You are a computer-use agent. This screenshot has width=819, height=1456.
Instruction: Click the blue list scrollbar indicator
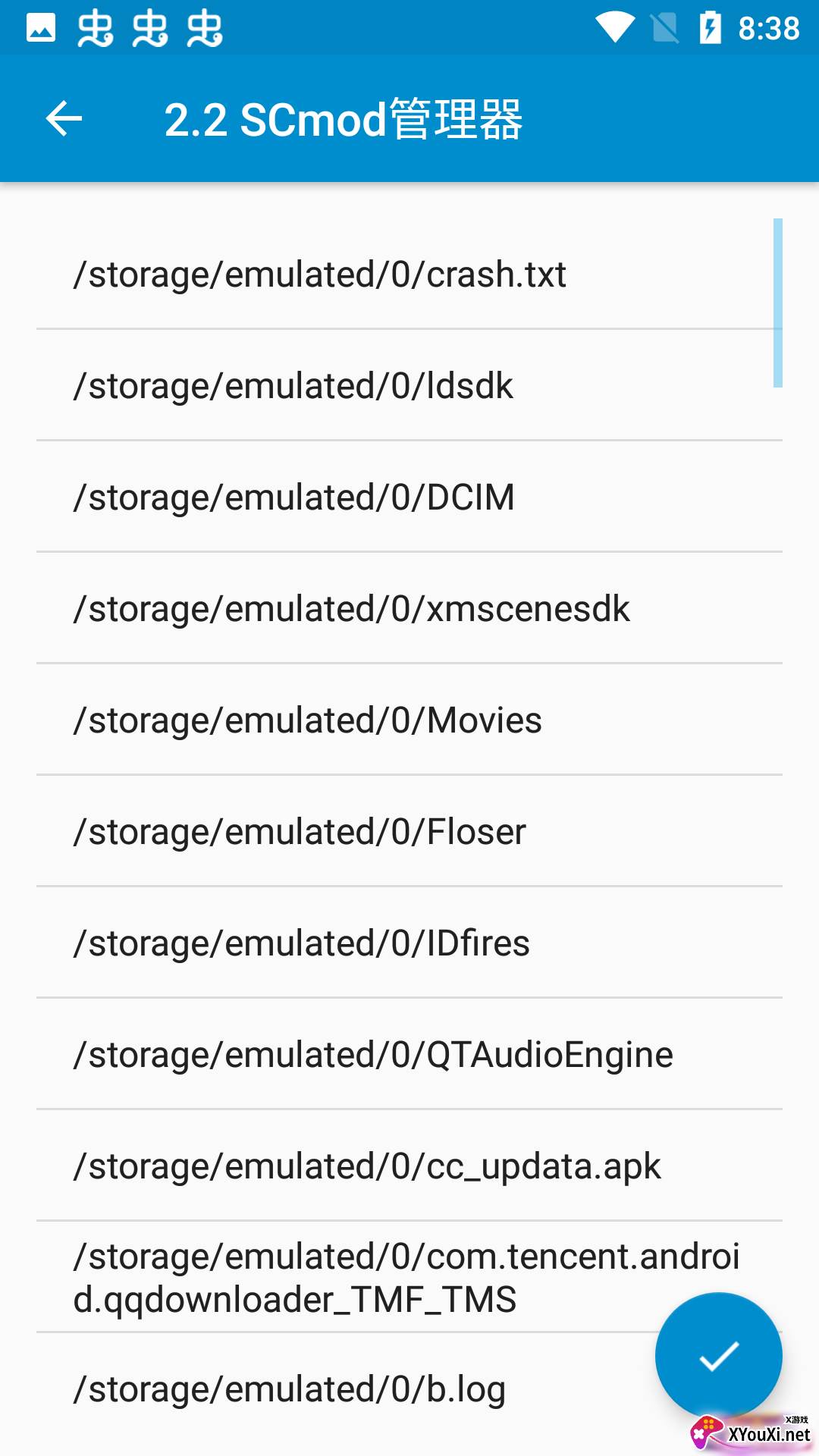coord(777,303)
